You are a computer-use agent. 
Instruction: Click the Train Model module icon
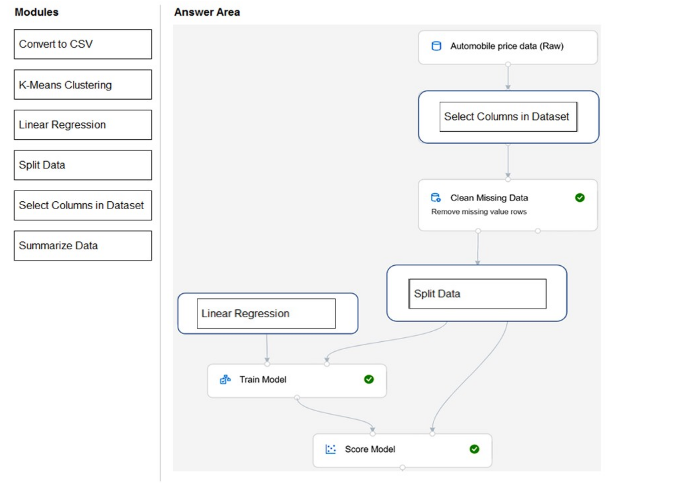(225, 380)
